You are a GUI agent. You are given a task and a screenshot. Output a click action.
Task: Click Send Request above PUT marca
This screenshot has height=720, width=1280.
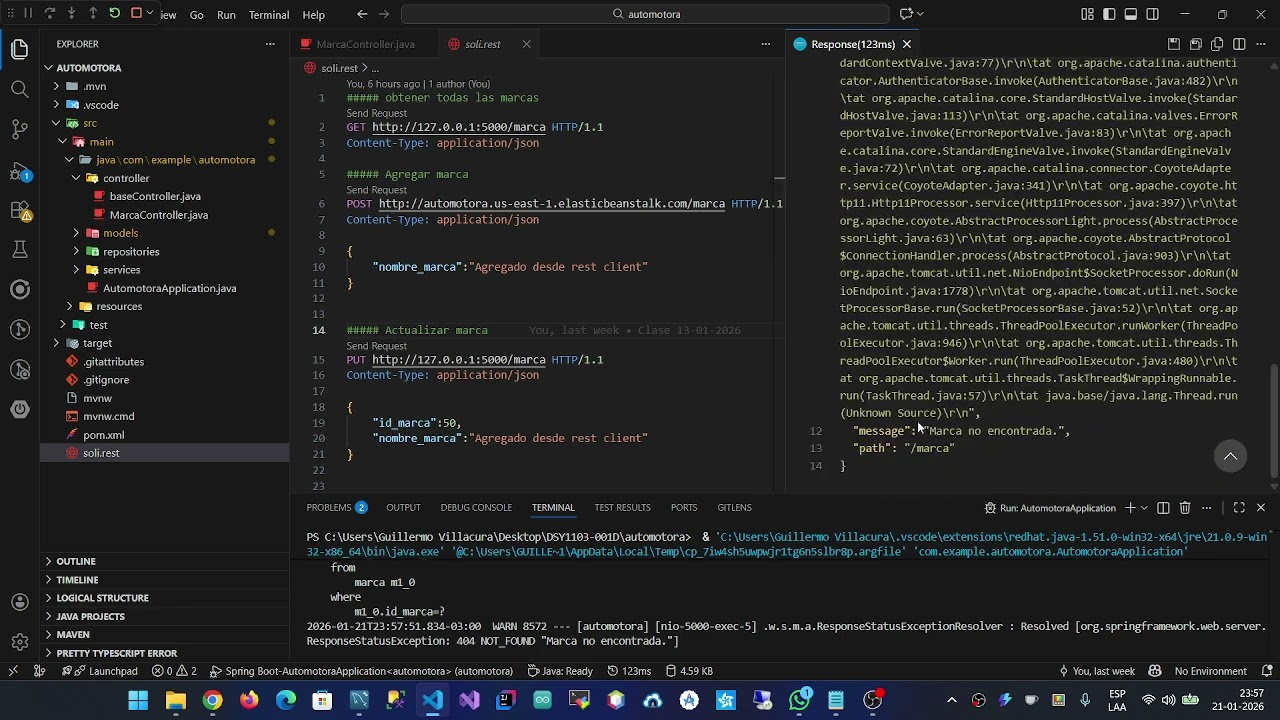pos(376,345)
